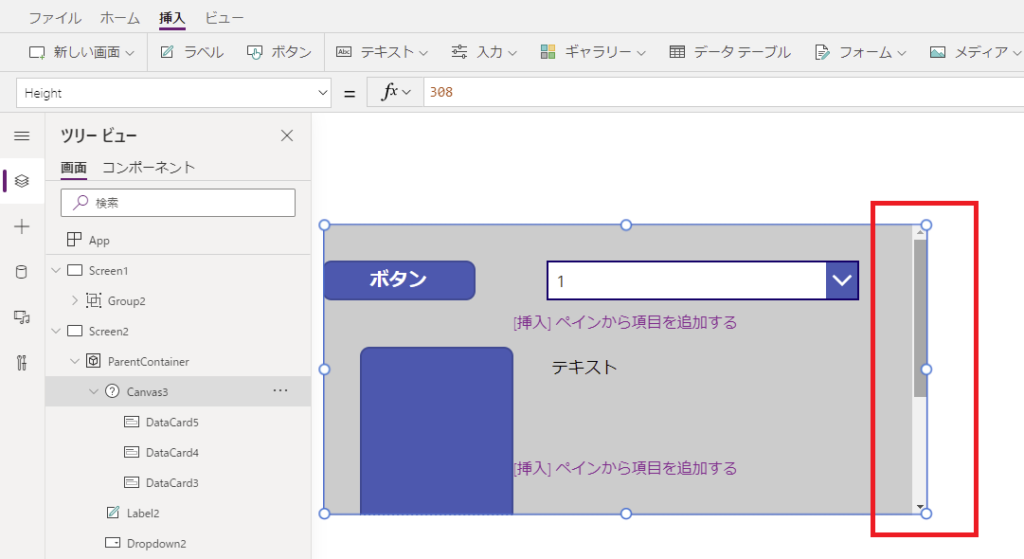Click the plus Insert pane icon
Screen dimensions: 1024x559
click(x=22, y=227)
